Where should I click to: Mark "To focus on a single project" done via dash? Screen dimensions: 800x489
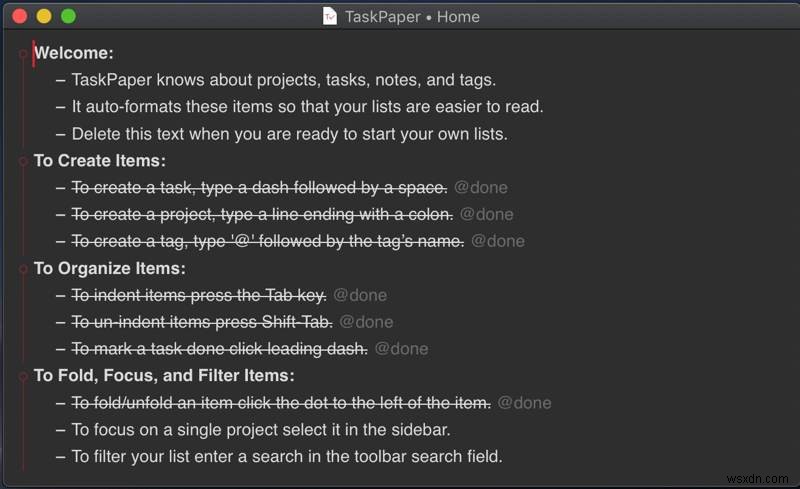tap(61, 430)
